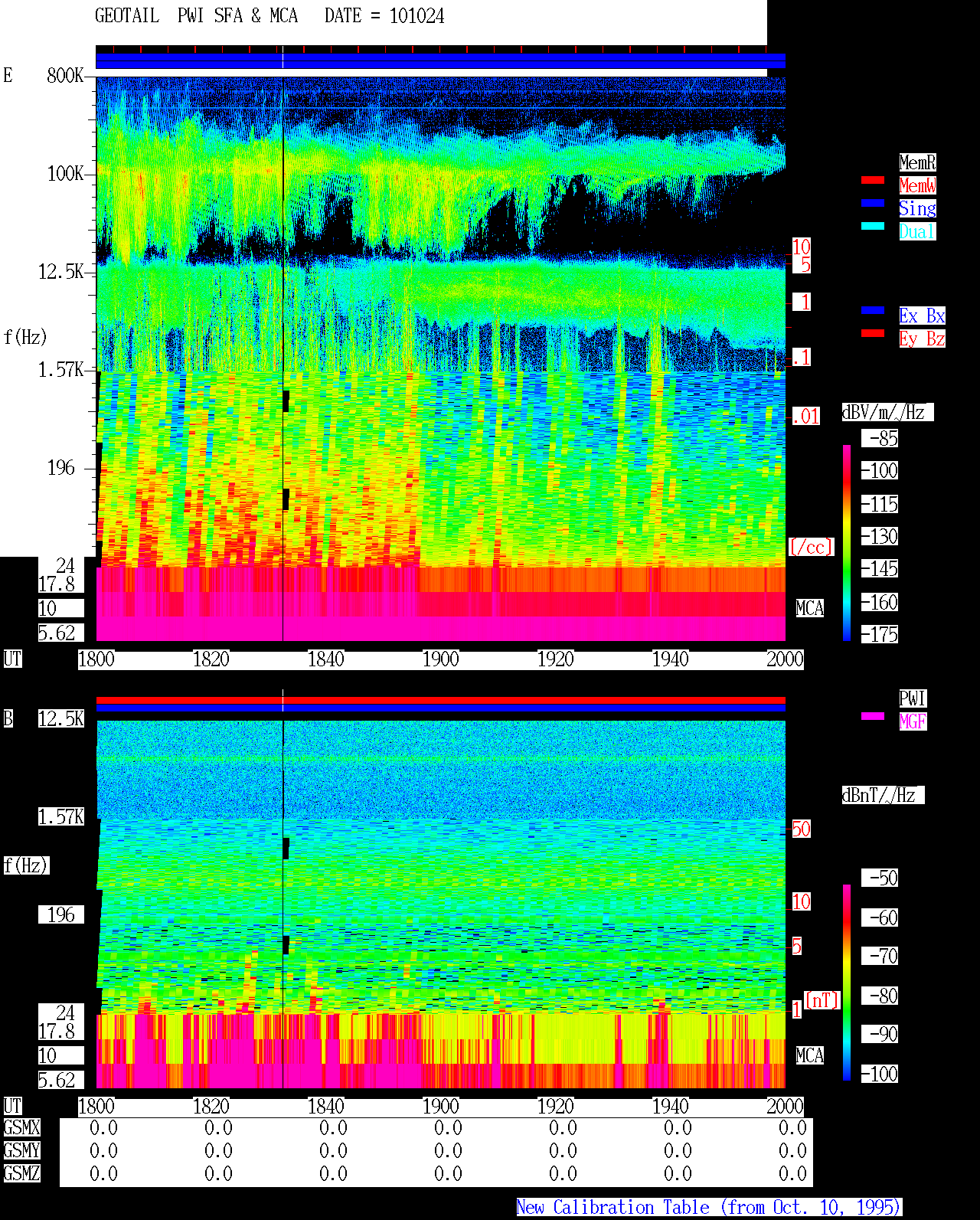Screen dimensions: 980x1220
Task: Open the New Calibration Table link
Action: pyautogui.click(x=709, y=1207)
